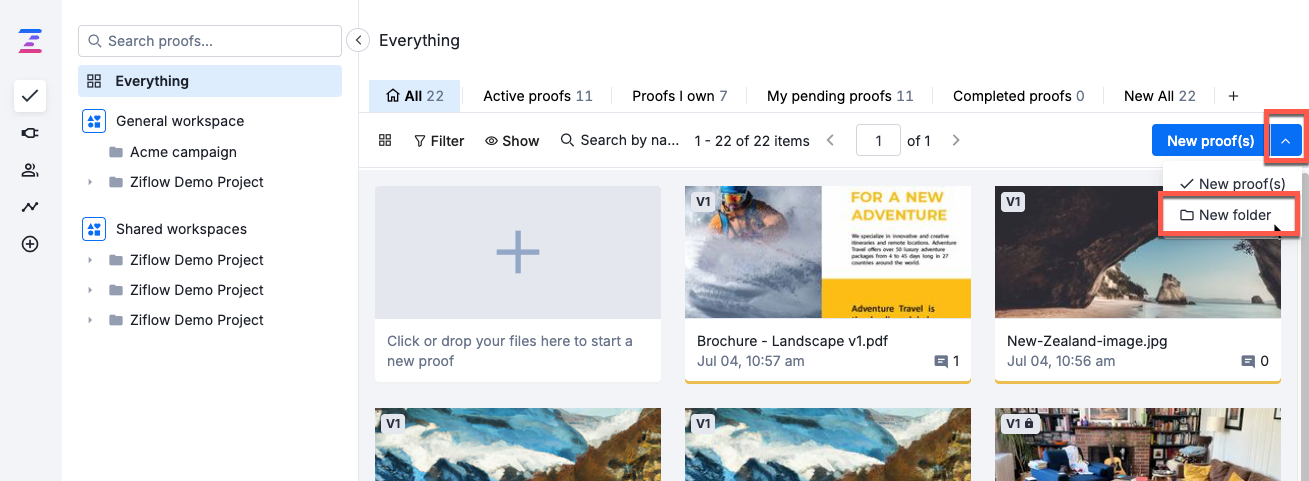Open the people sidebar icon
The width and height of the screenshot is (1309, 481).
tap(30, 170)
